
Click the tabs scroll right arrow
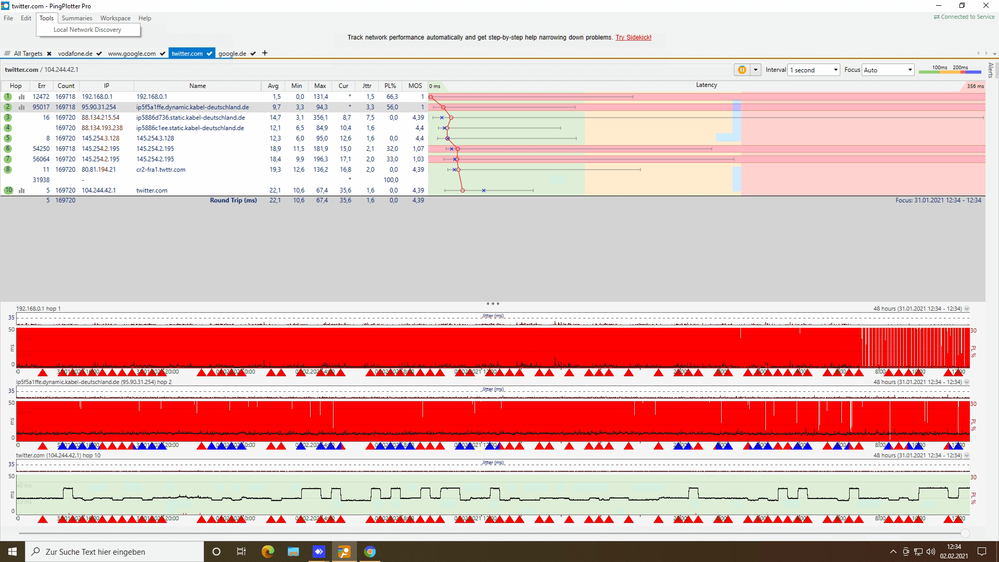tap(986, 54)
